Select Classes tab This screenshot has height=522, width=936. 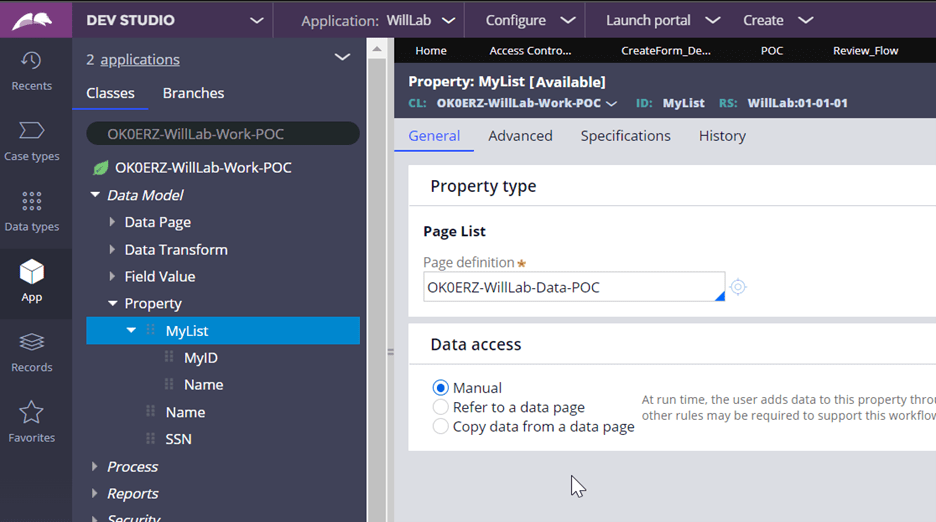[110, 93]
